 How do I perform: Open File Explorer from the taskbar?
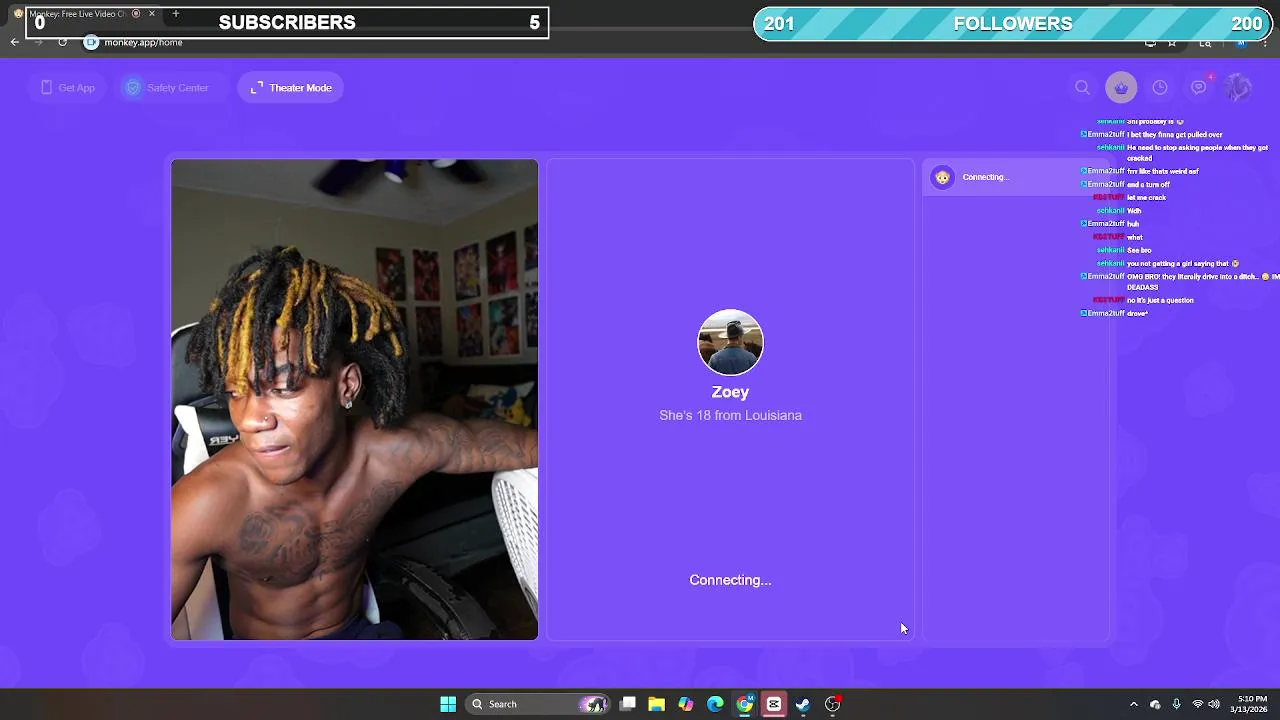[656, 704]
